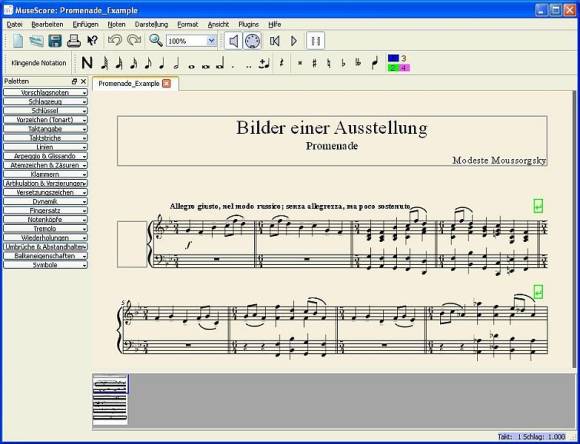Redo the last undone action

tap(134, 40)
